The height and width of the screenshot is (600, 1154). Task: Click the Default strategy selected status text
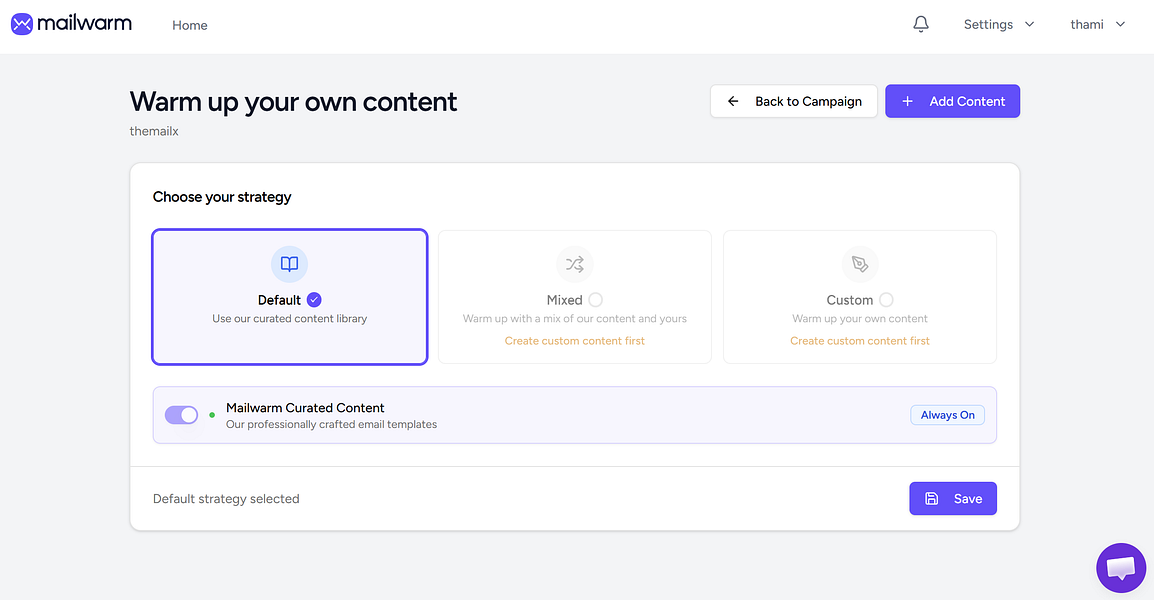226,498
